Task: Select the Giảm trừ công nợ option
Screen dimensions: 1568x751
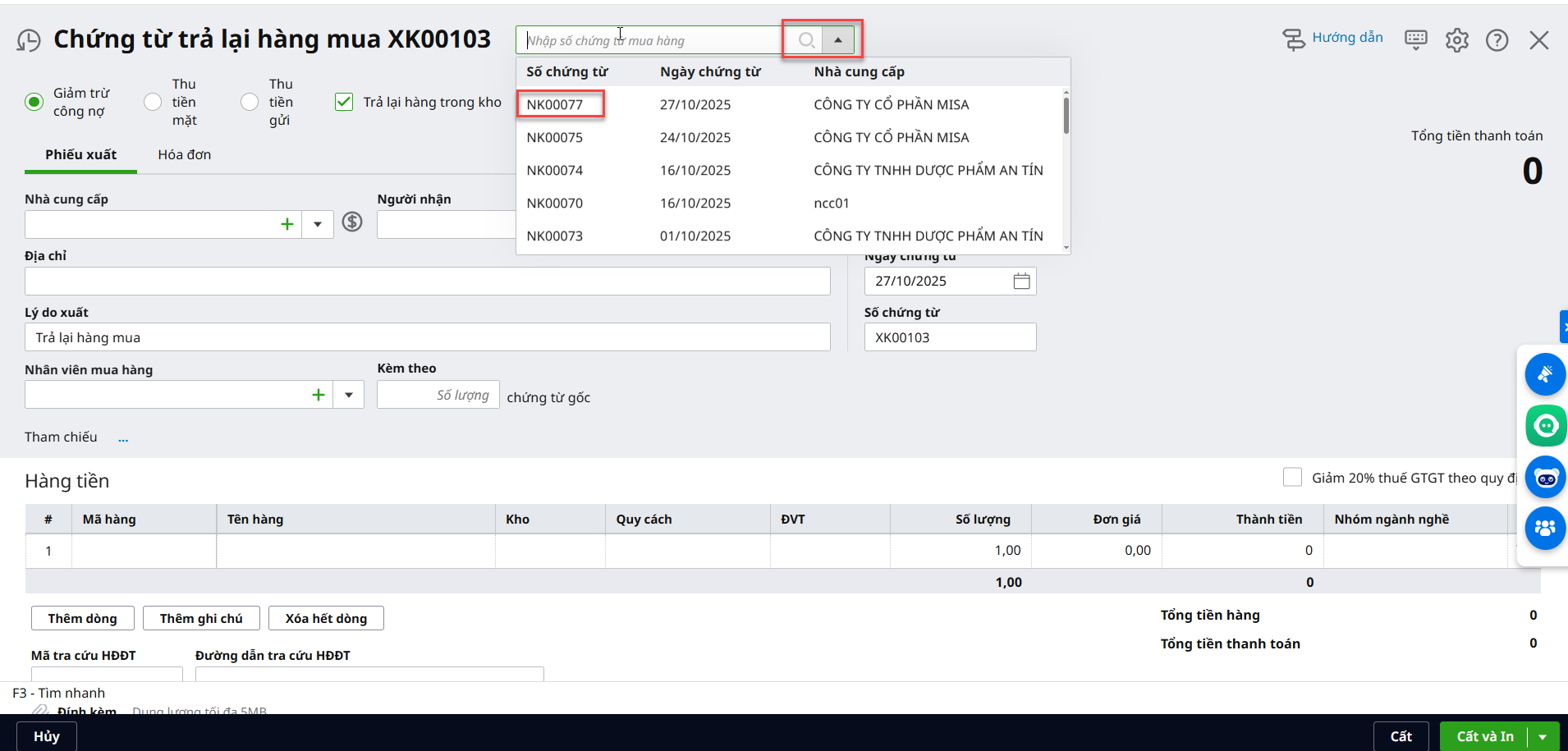Action: coord(34,102)
